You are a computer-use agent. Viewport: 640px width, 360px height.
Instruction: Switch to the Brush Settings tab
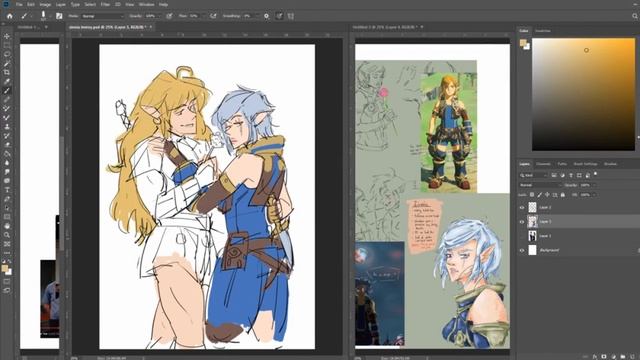[585, 164]
